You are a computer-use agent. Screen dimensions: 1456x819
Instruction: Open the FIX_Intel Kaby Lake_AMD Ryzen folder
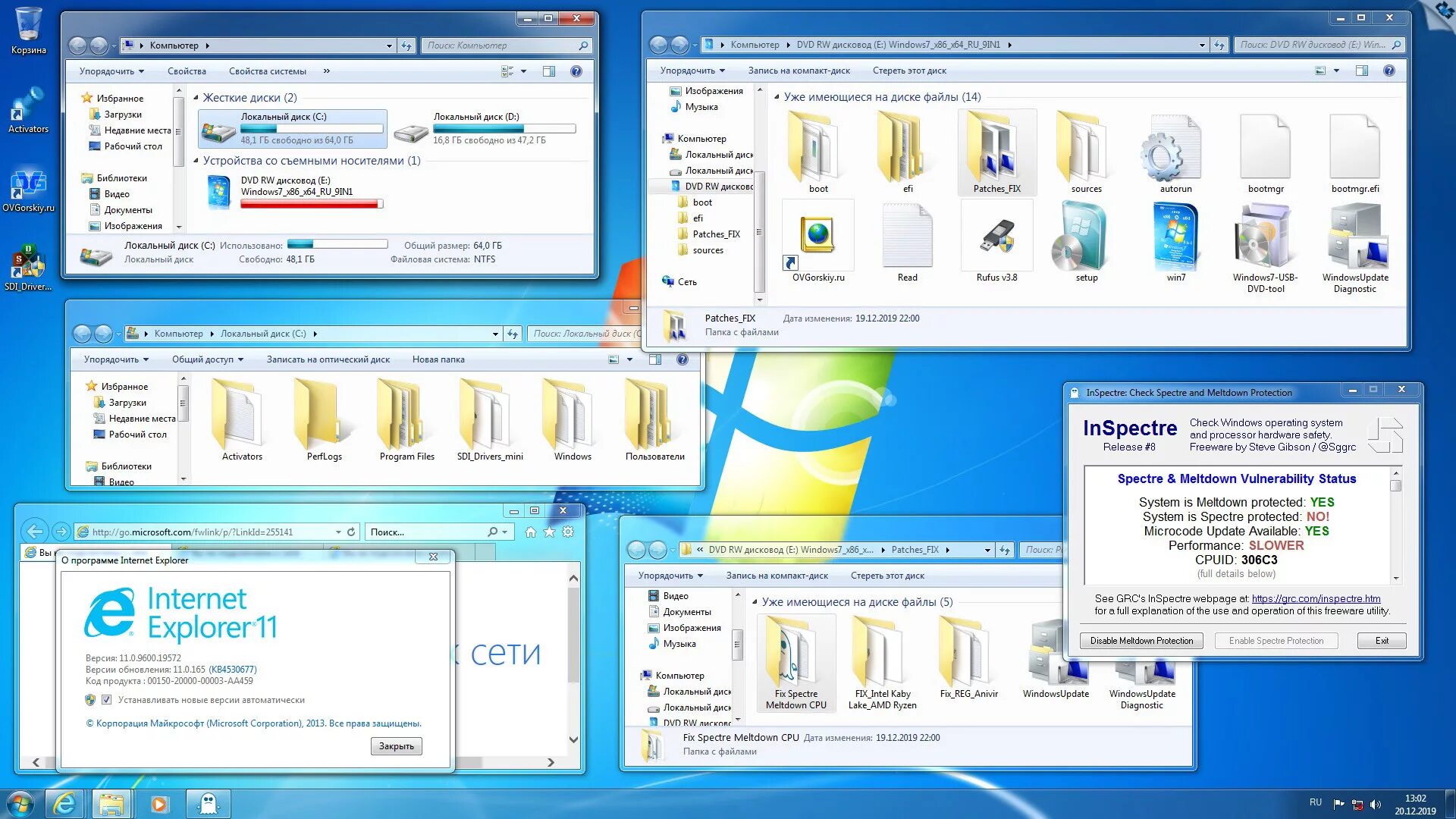[x=882, y=663]
